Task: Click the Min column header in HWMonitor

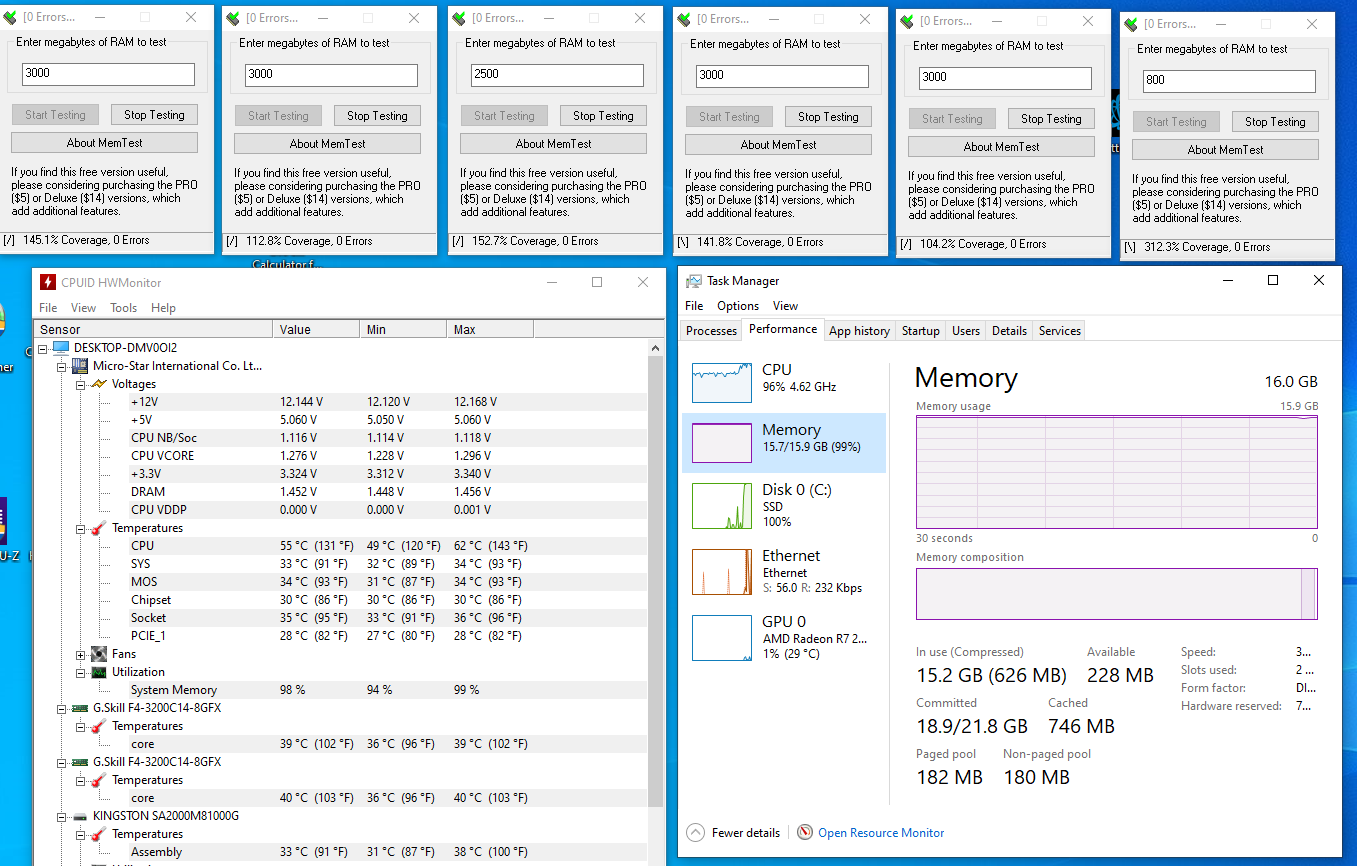Action: coord(403,329)
